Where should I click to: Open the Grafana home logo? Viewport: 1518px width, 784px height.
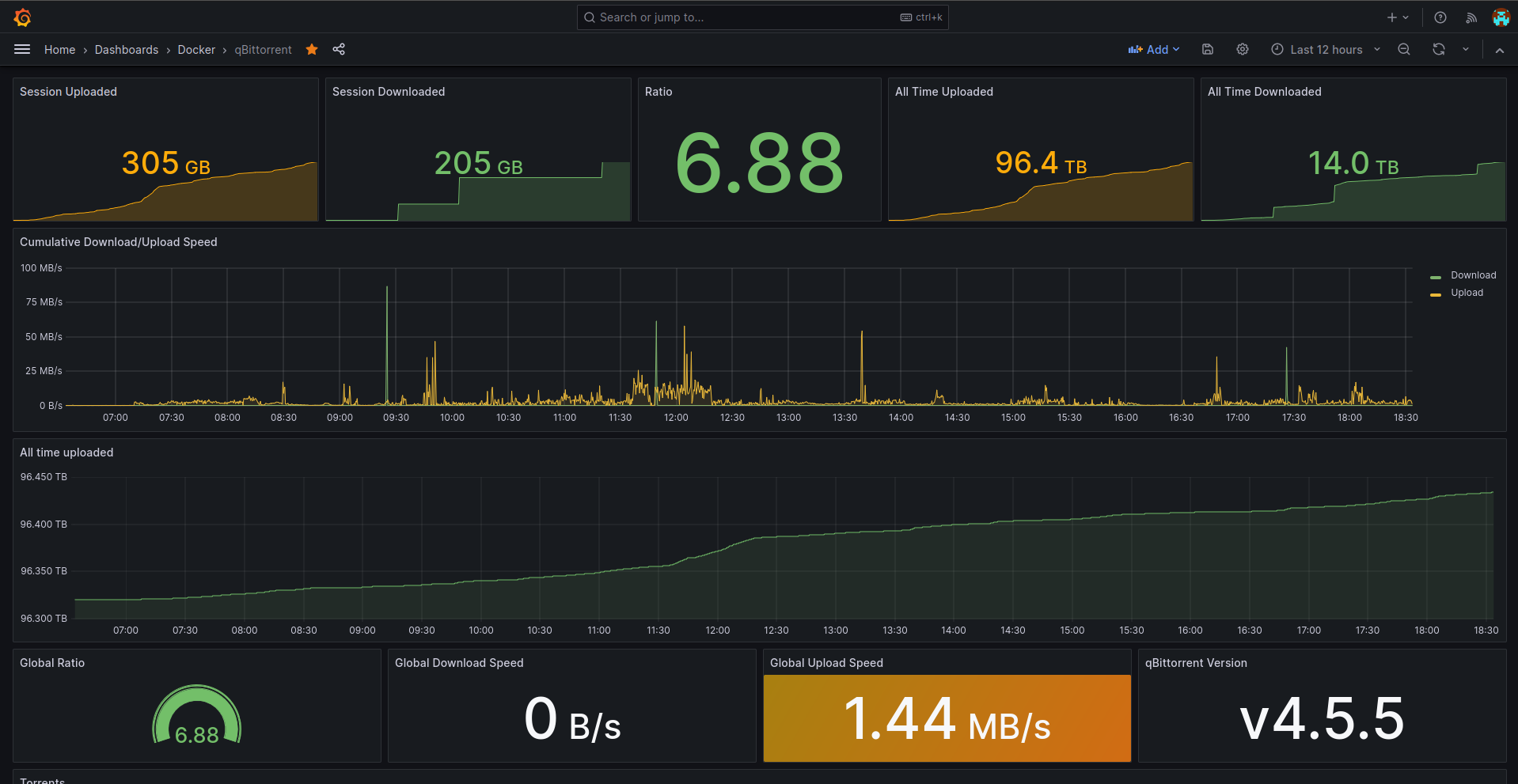22,17
